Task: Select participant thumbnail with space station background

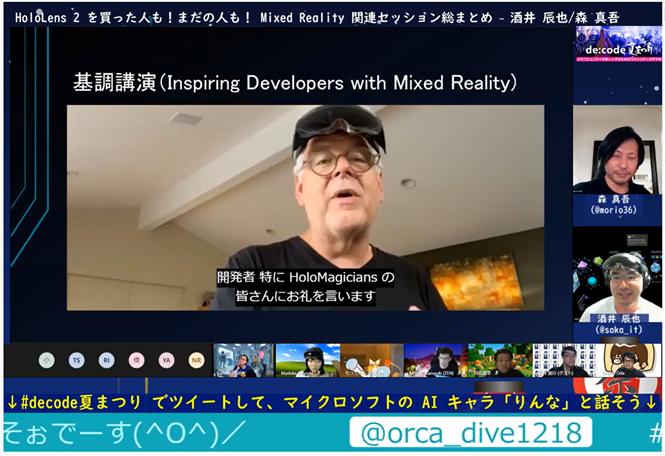Action: pos(243,361)
